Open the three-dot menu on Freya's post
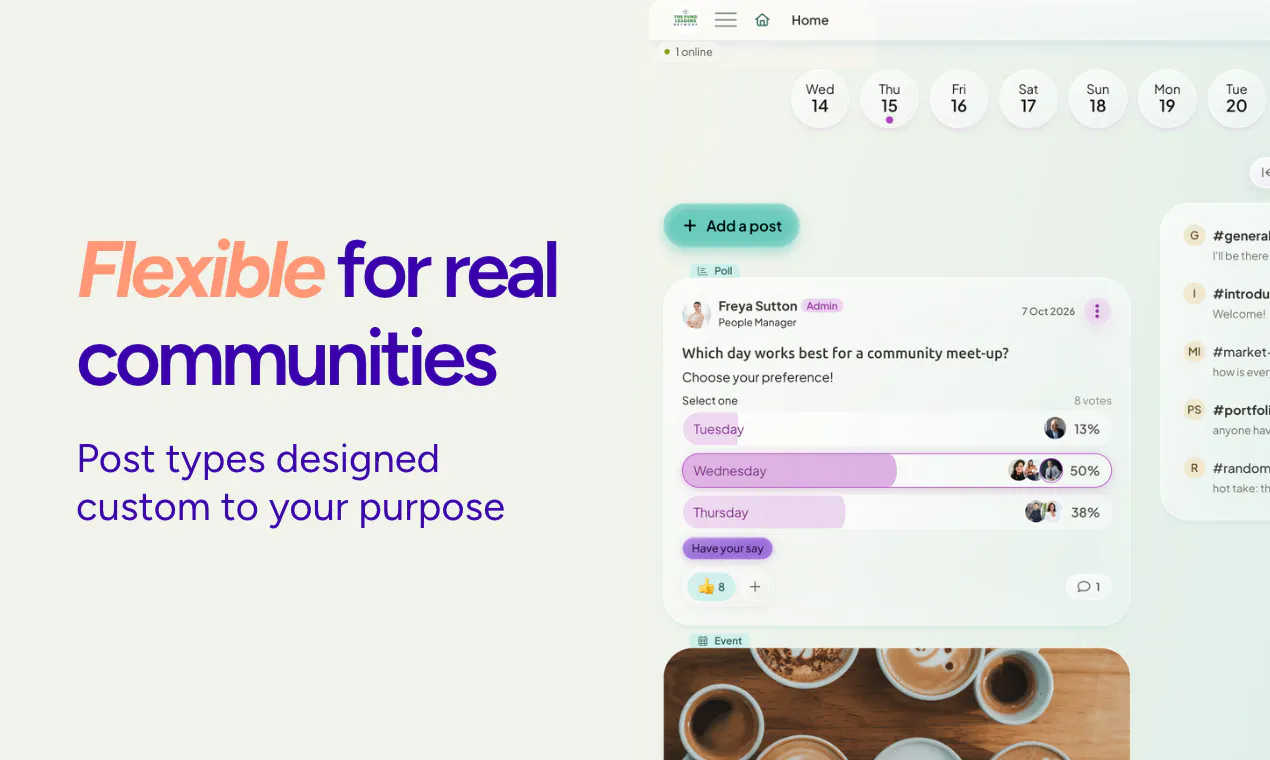The height and width of the screenshot is (760, 1270). click(x=1097, y=311)
